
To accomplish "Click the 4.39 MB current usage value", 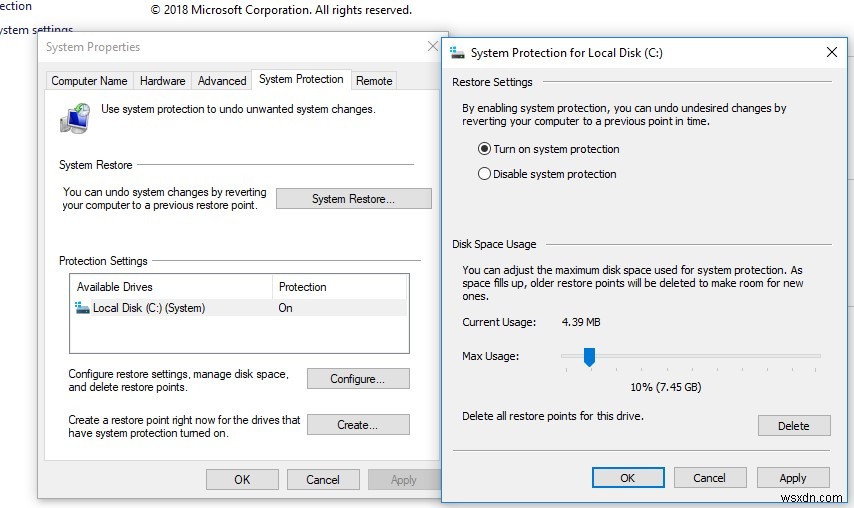I will pos(581,322).
